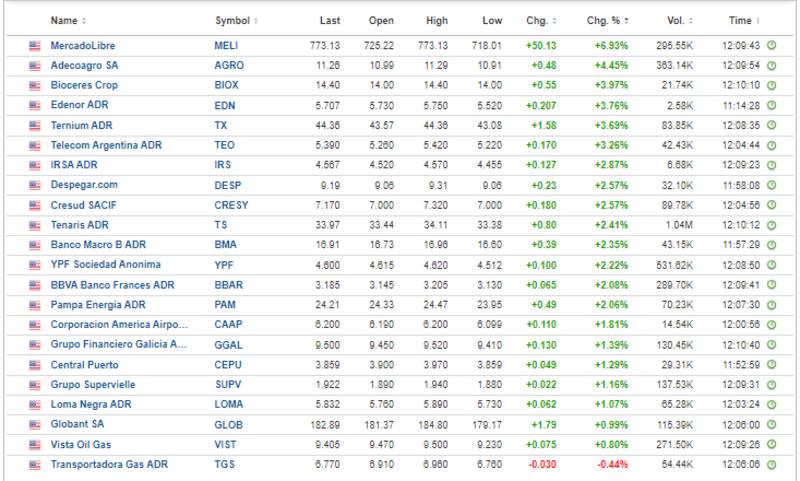Image resolution: width=800 pixels, height=481 pixels.
Task: Click the flag icon beside Banco Macro B ADR
Action: 34,245
